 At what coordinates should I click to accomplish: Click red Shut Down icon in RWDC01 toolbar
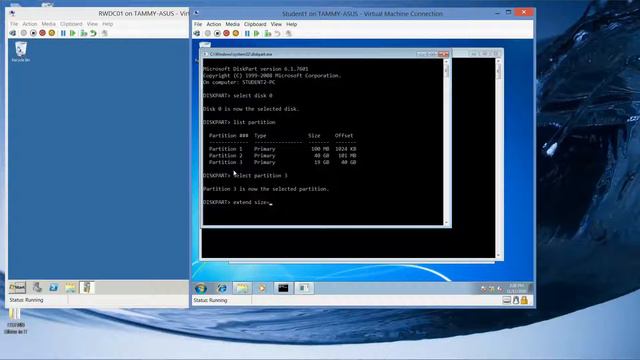42,33
